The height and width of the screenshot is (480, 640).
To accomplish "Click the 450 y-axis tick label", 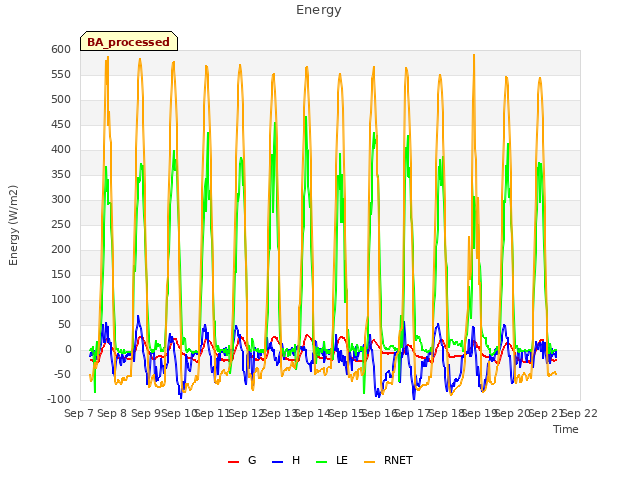I will point(61,125).
